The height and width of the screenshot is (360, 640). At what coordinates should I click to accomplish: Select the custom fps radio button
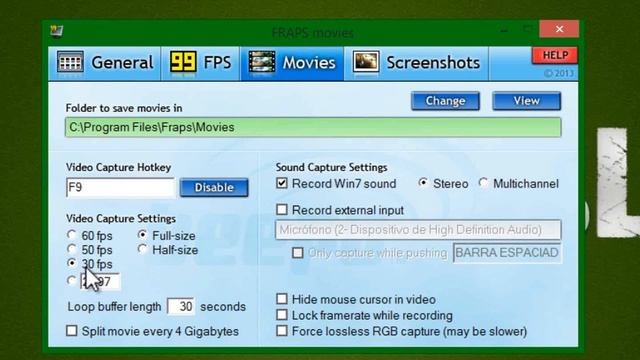72,280
